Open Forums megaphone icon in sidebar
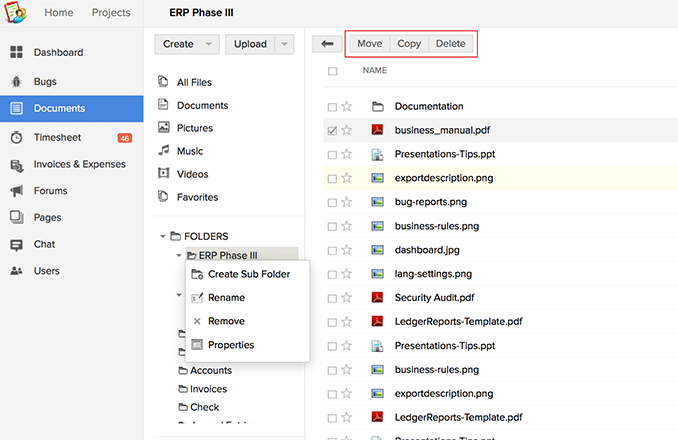The image size is (678, 440). 17,191
